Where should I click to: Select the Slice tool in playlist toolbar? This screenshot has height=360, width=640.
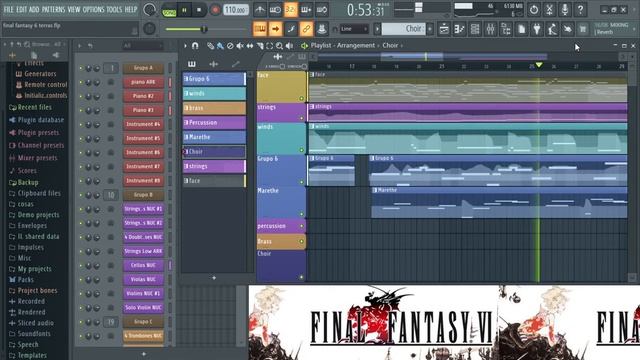(260, 46)
